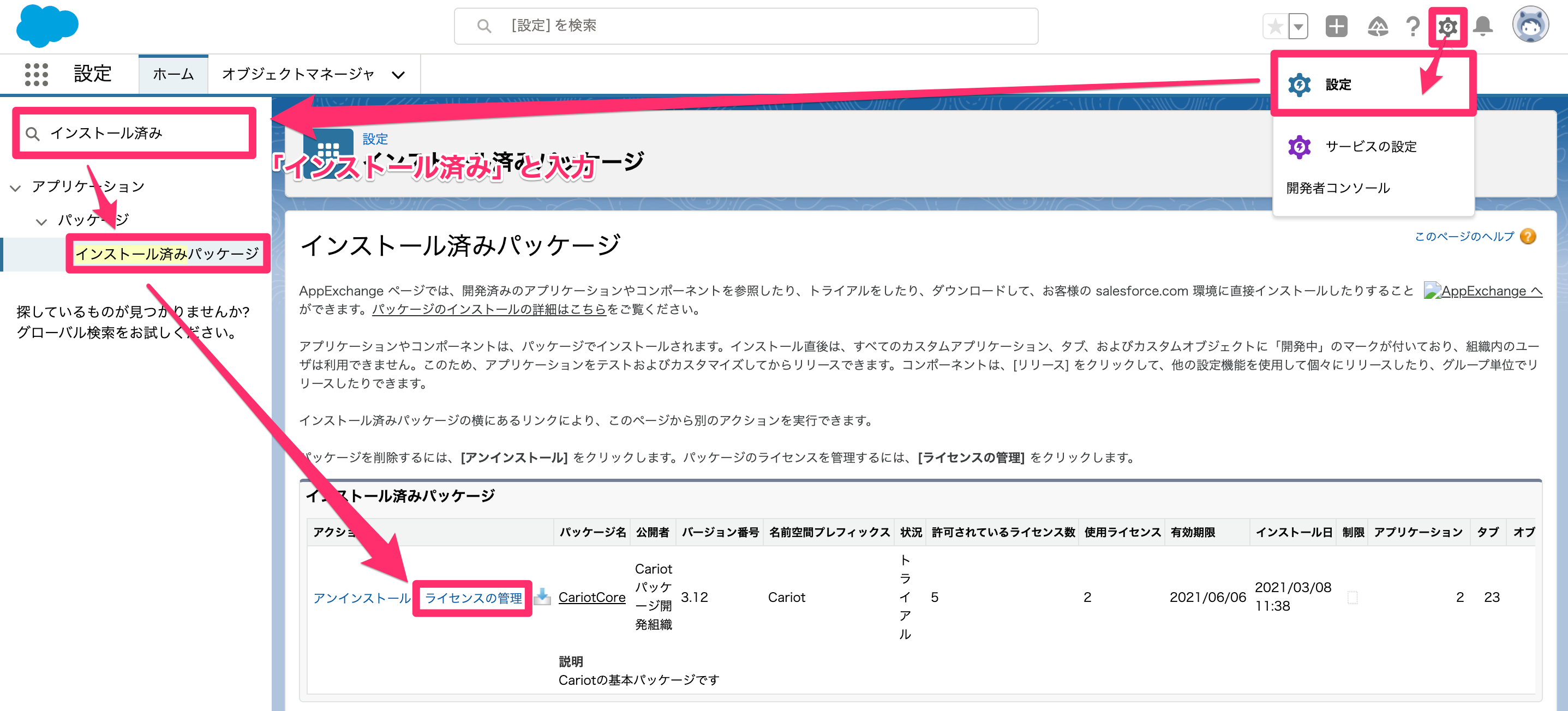
Task: Click the expiry date 2021/06/06 cell
Action: (1208, 597)
